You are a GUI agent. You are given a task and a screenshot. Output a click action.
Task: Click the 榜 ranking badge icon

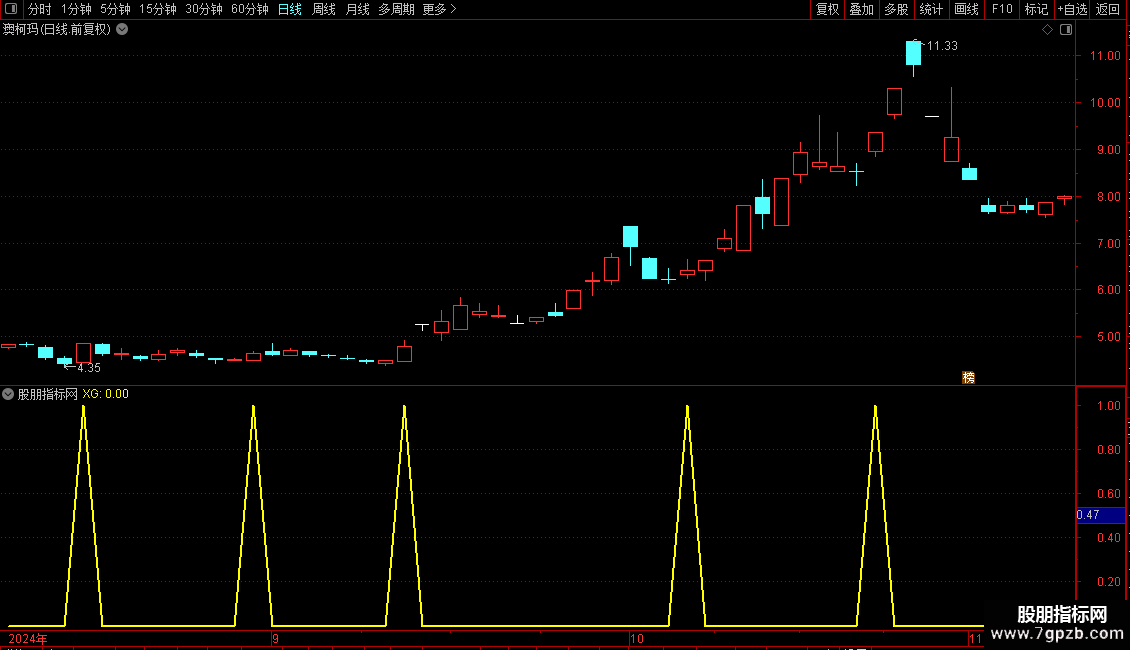tap(969, 378)
